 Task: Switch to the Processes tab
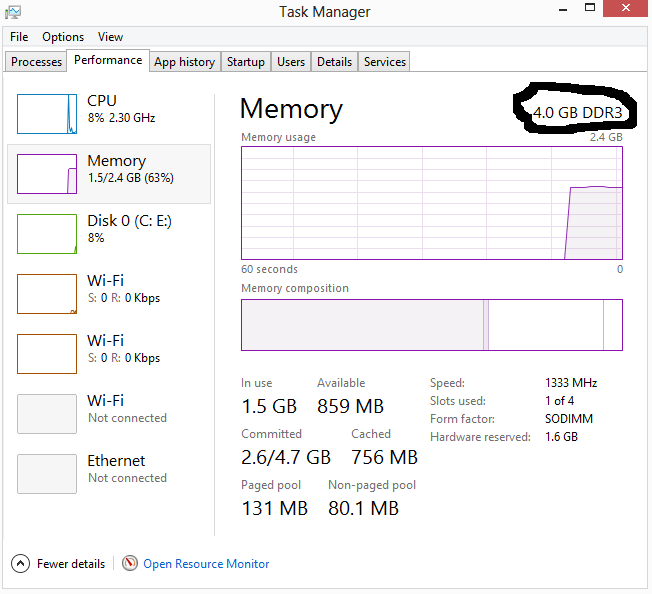36,62
